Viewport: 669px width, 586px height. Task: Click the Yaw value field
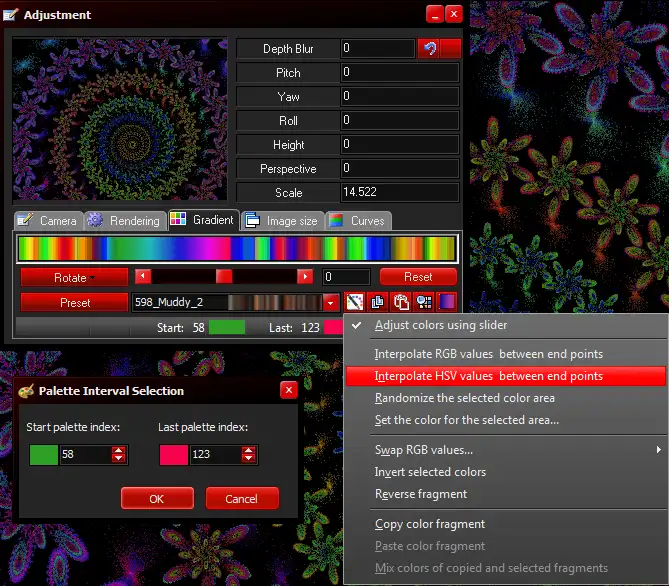coord(400,96)
